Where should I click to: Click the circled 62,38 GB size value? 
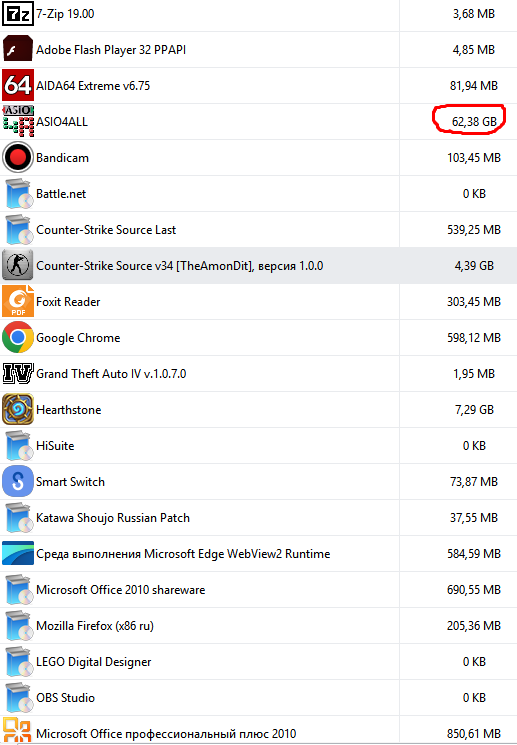pos(474,122)
